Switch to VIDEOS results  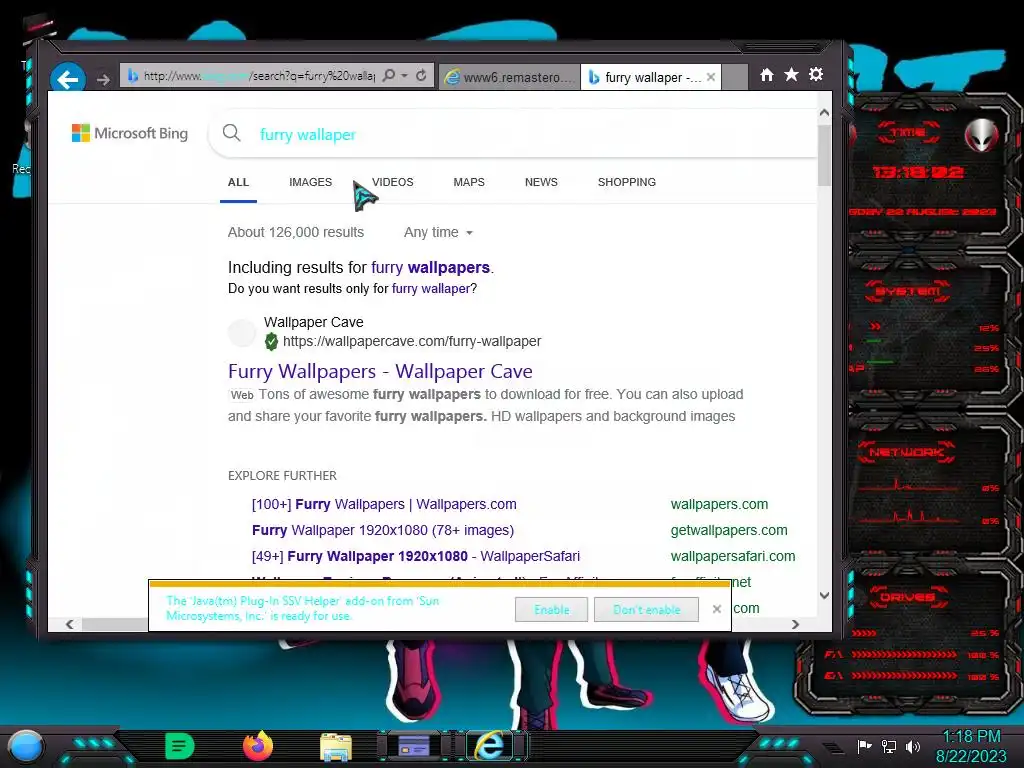[x=392, y=182]
